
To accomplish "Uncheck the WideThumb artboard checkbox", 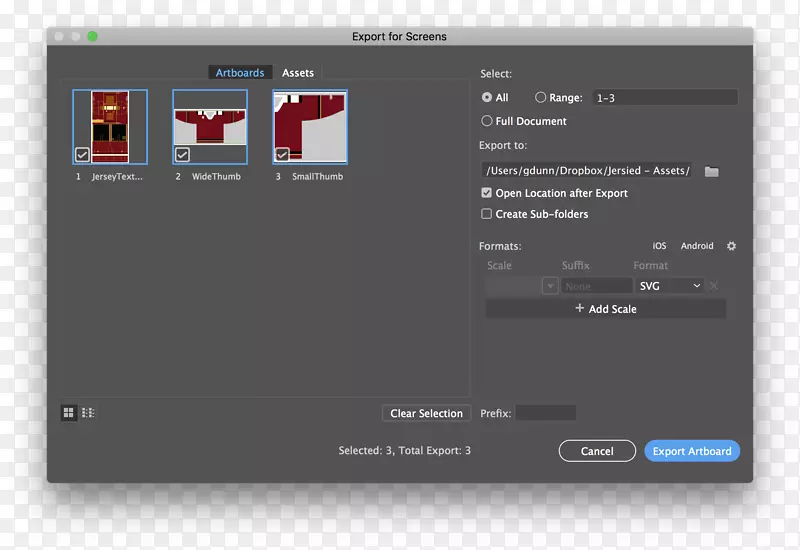I will [182, 154].
